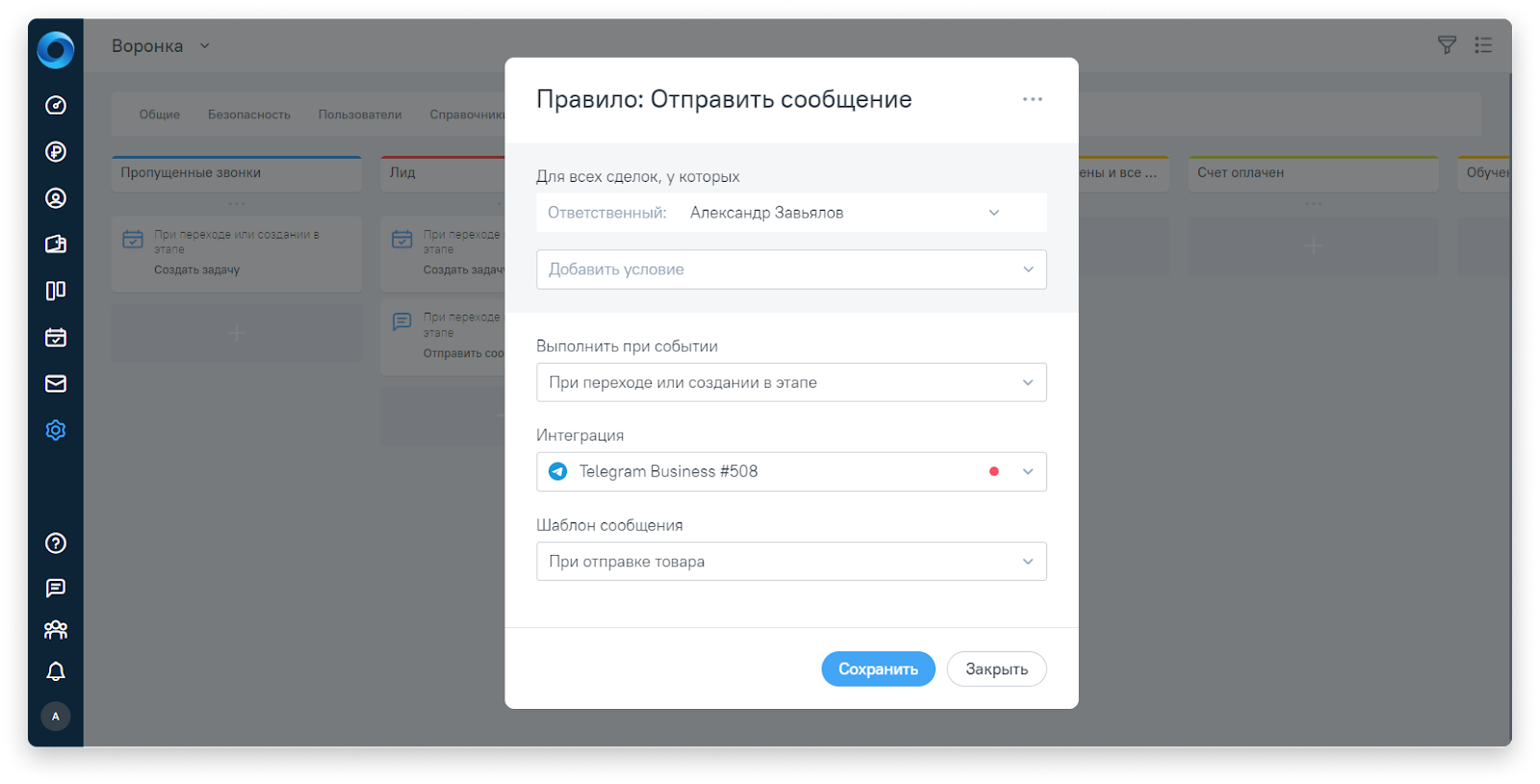Open the ruble finance icon in sidebar
1540x784 pixels.
click(x=56, y=151)
